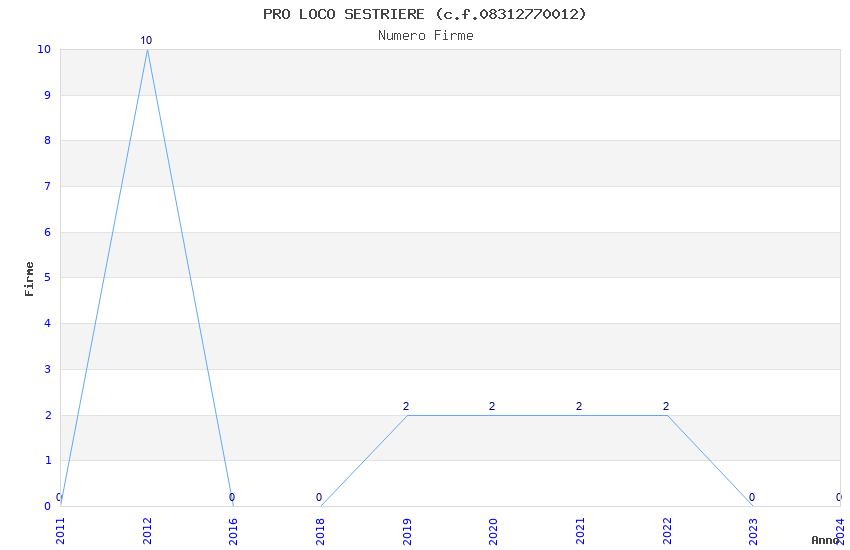The width and height of the screenshot is (850, 550).
Task: Click the Firme y-axis label
Action: click(29, 279)
